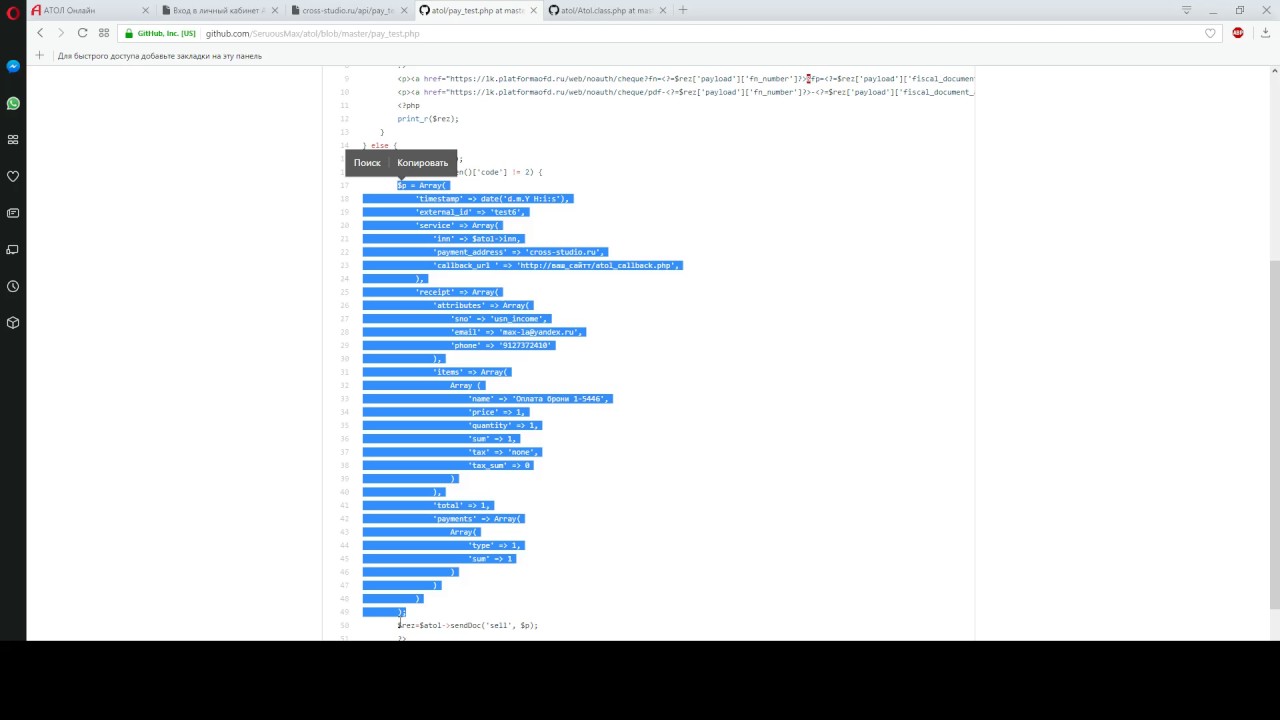This screenshot has height=720, width=1280.
Task: Close the Вход в личный кабинет tab
Action: pos(274,10)
